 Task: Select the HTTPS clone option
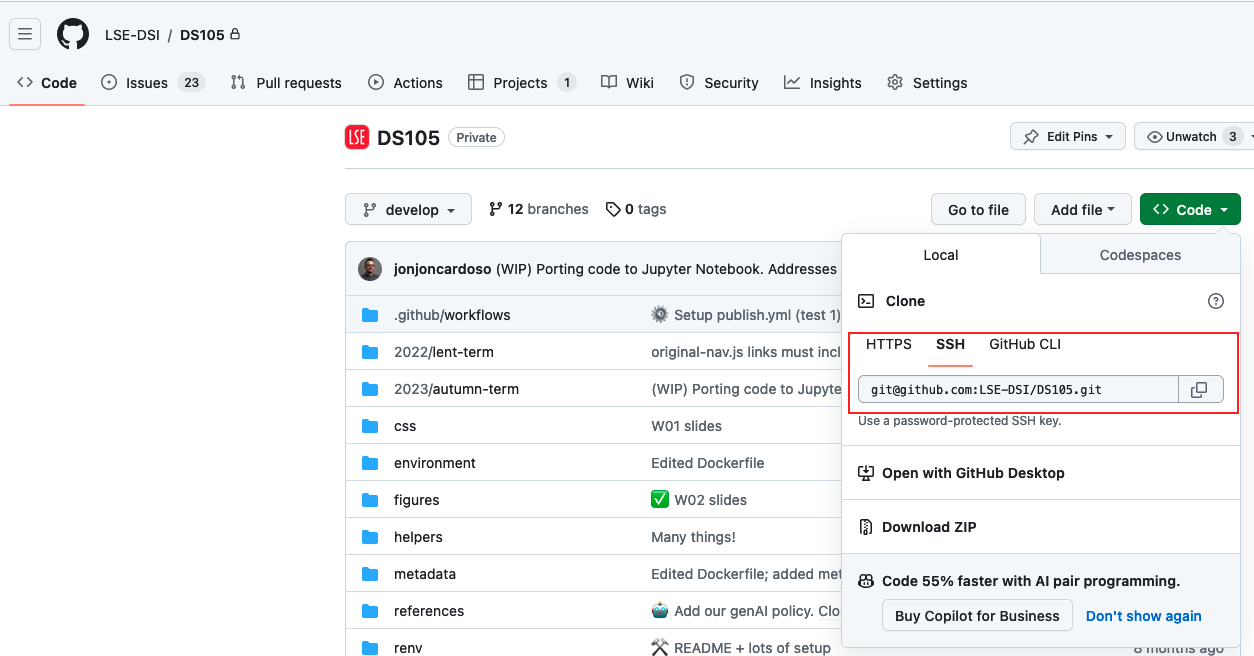tap(889, 345)
